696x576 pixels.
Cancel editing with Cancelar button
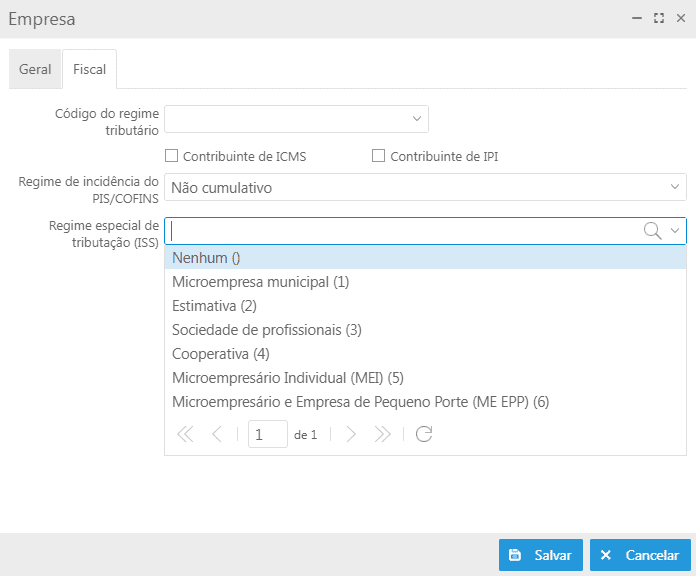[640, 555]
